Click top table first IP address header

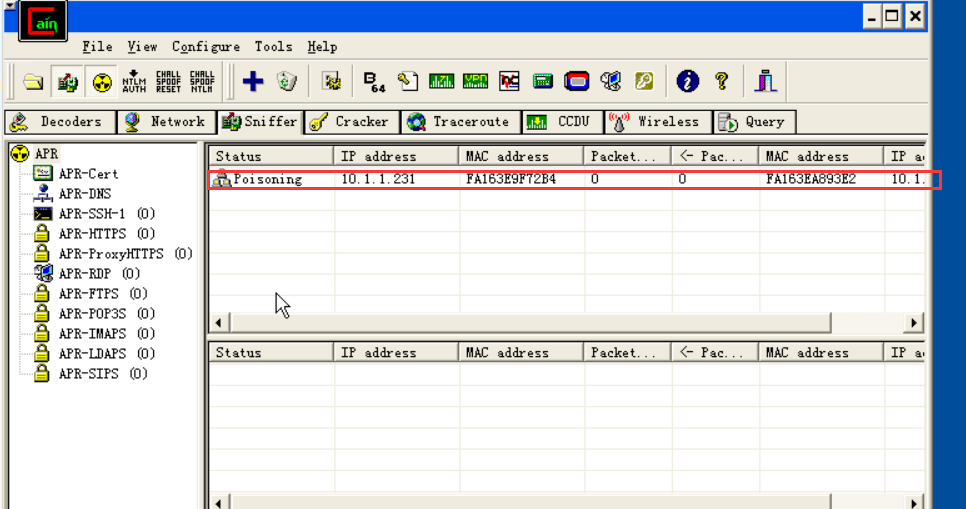click(396, 157)
